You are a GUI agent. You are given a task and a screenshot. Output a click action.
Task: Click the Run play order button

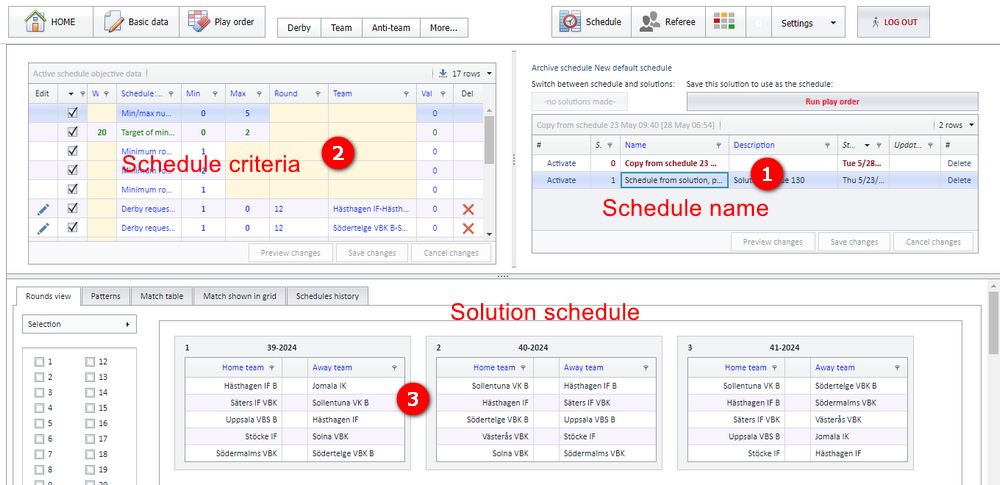pos(832,101)
